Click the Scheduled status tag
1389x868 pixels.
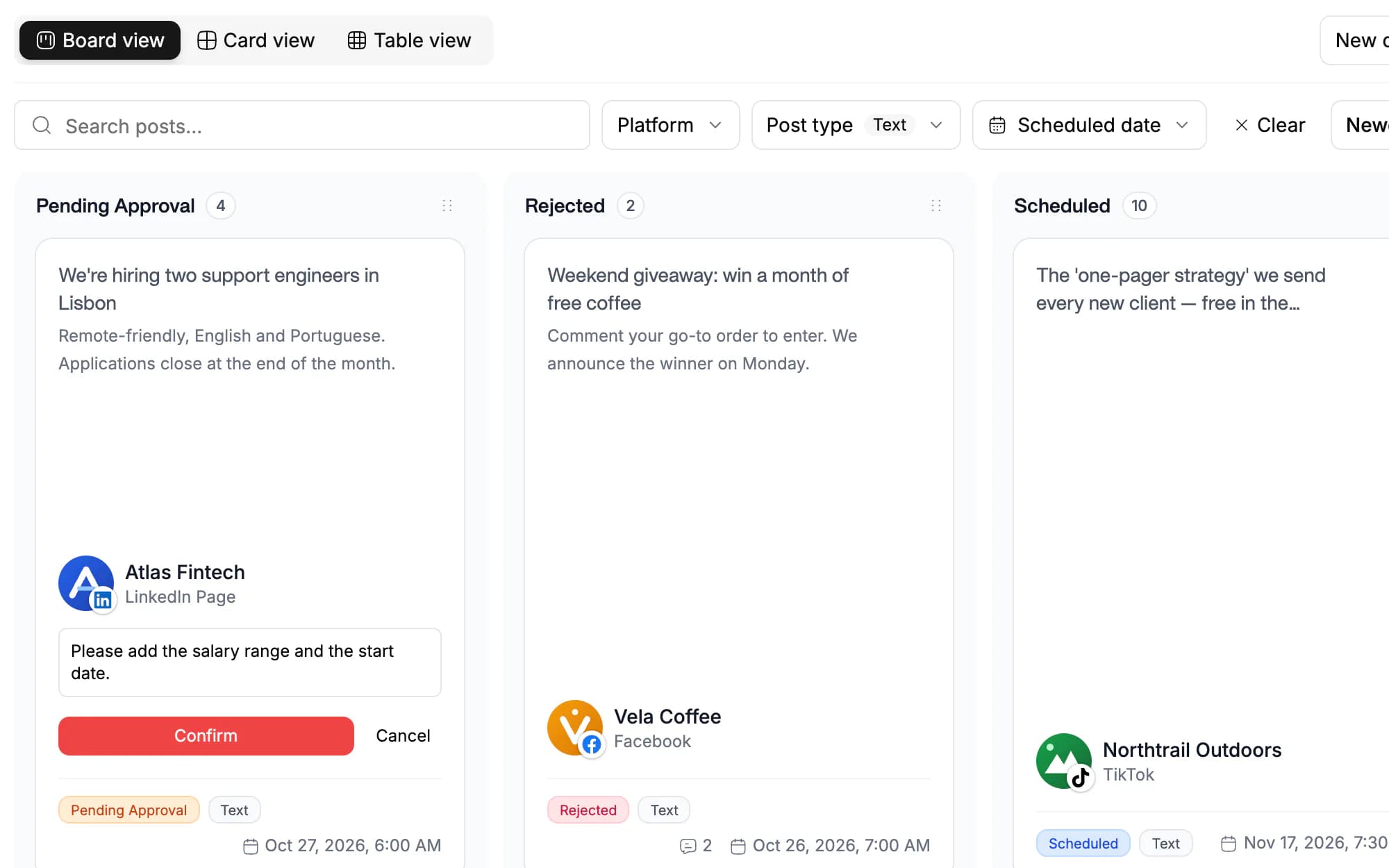coord(1083,843)
